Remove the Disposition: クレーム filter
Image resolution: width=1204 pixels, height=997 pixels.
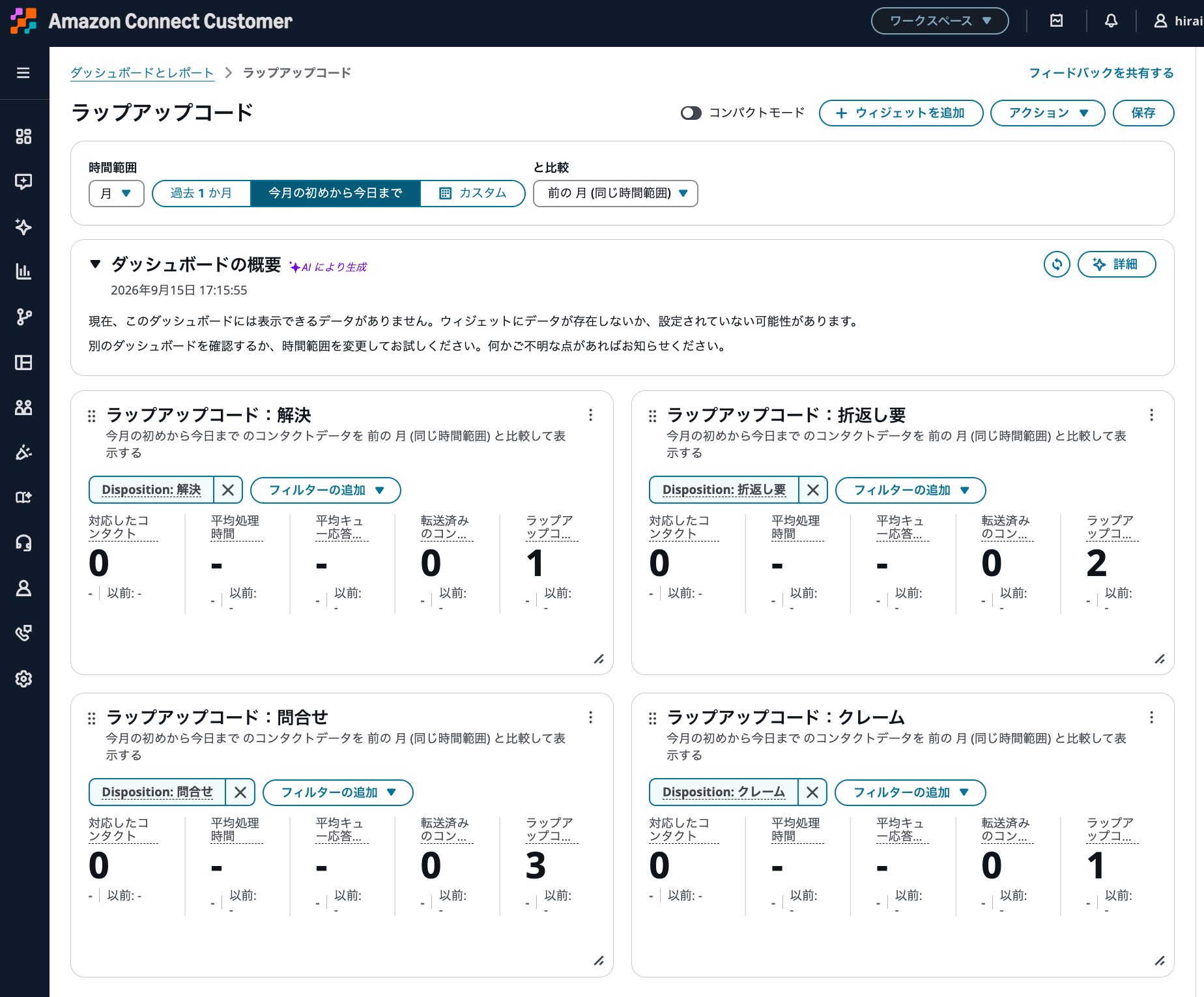click(x=812, y=792)
